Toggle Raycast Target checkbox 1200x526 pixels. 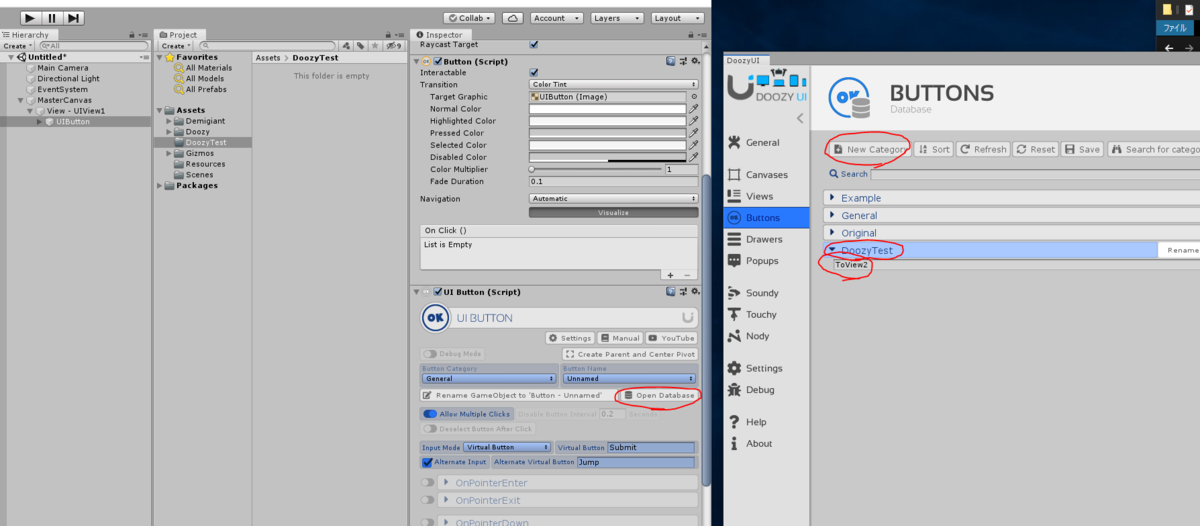(533, 45)
